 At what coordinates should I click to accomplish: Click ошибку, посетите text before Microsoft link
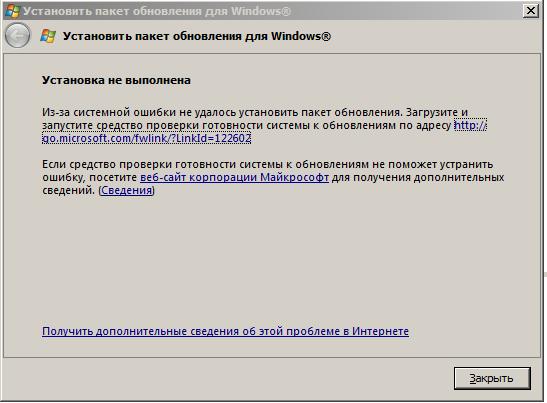pos(89,177)
